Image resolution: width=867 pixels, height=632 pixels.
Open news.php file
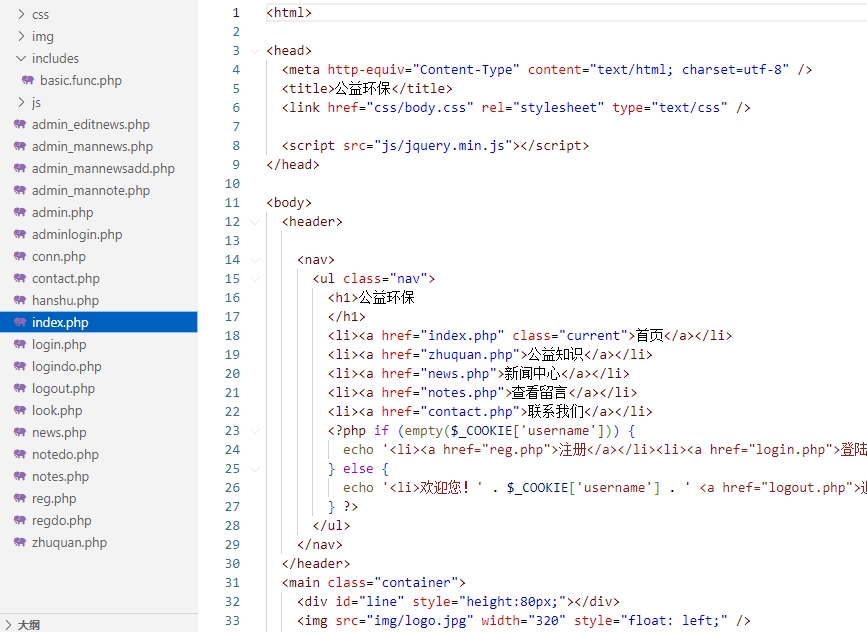click(59, 432)
